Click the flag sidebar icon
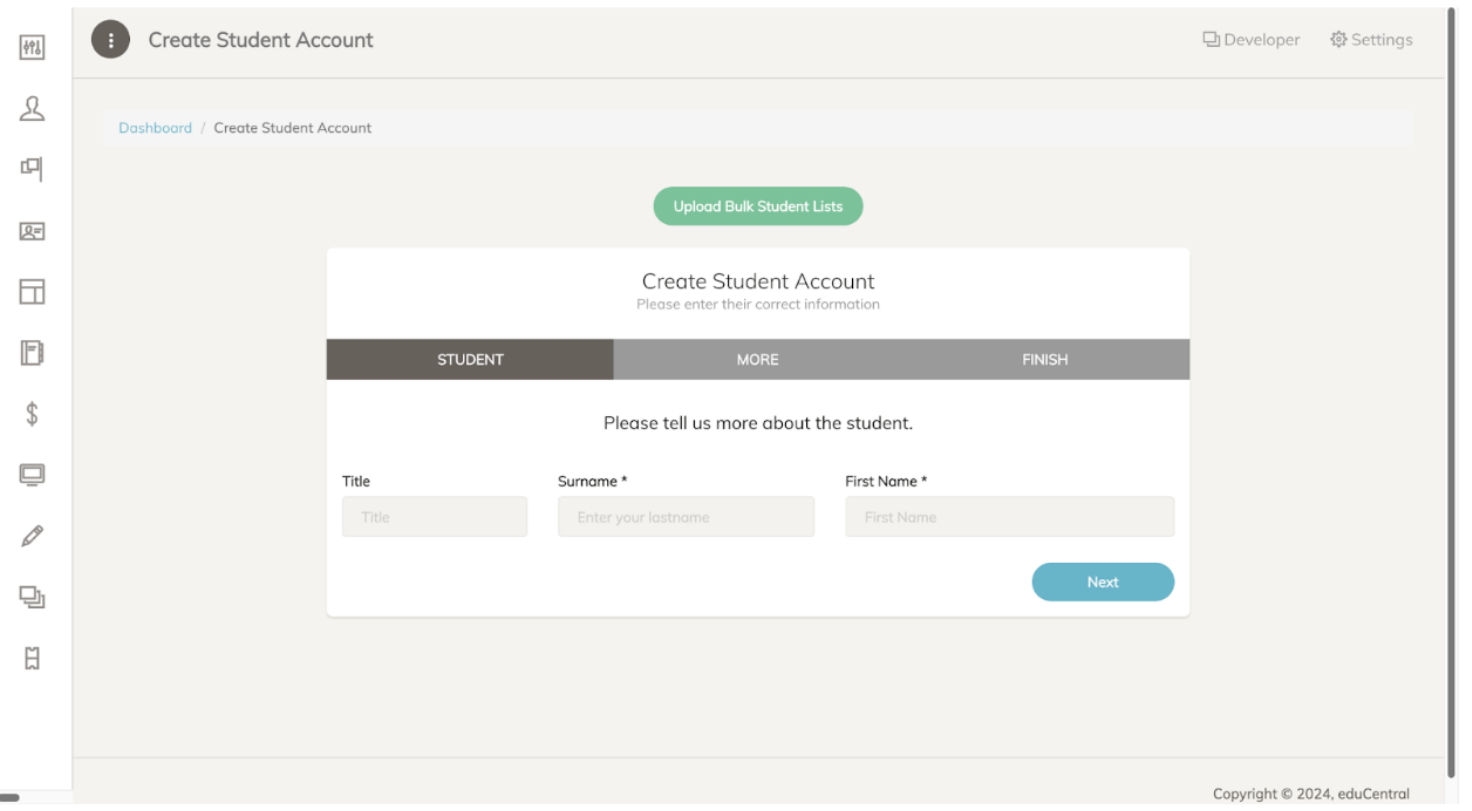Image resolution: width=1472 pixels, height=811 pixels. [x=32, y=169]
